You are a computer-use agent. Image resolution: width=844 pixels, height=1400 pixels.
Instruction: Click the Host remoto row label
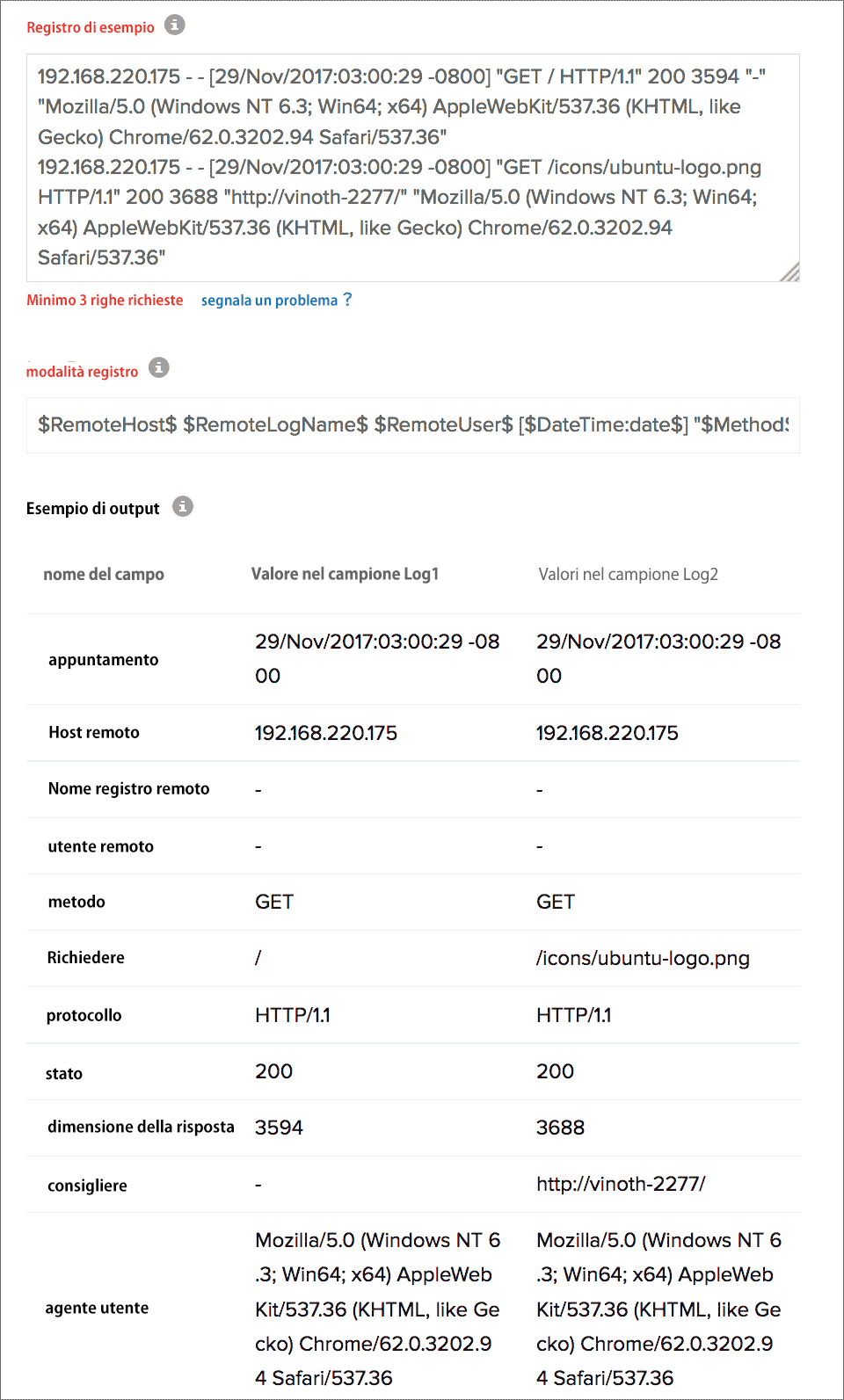click(x=93, y=733)
